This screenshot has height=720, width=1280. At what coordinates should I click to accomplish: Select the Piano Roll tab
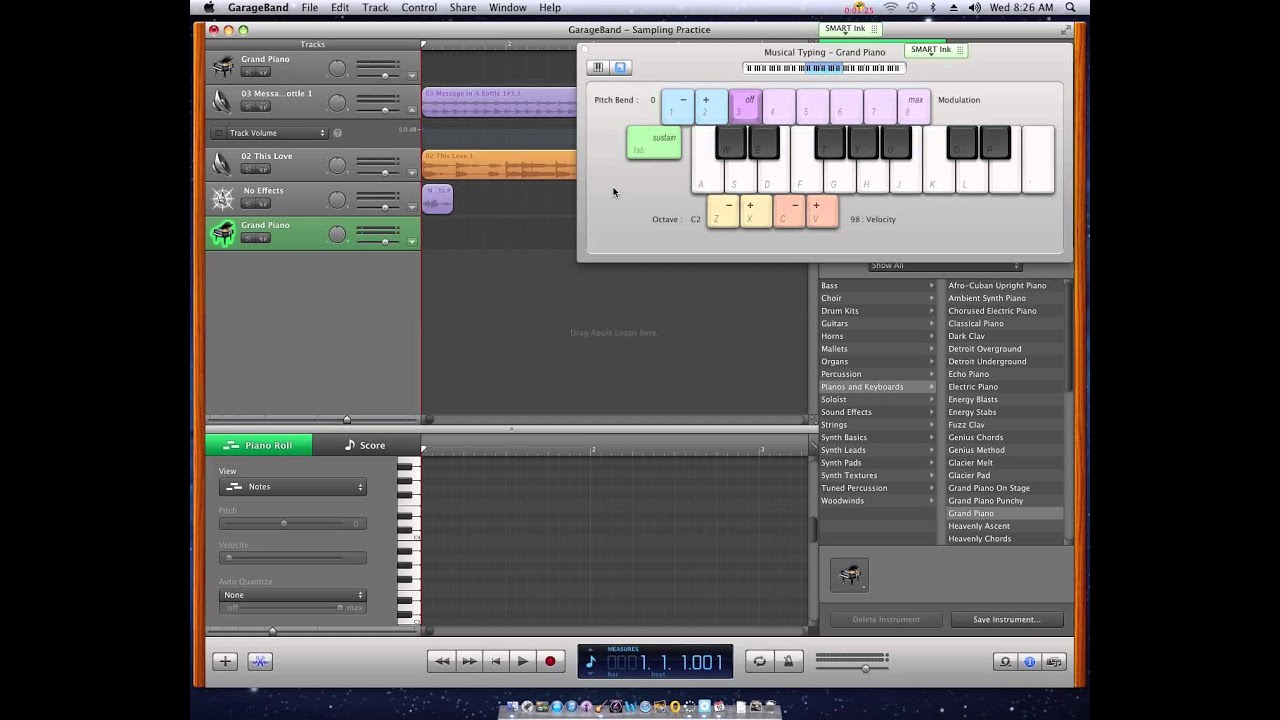[x=259, y=445]
